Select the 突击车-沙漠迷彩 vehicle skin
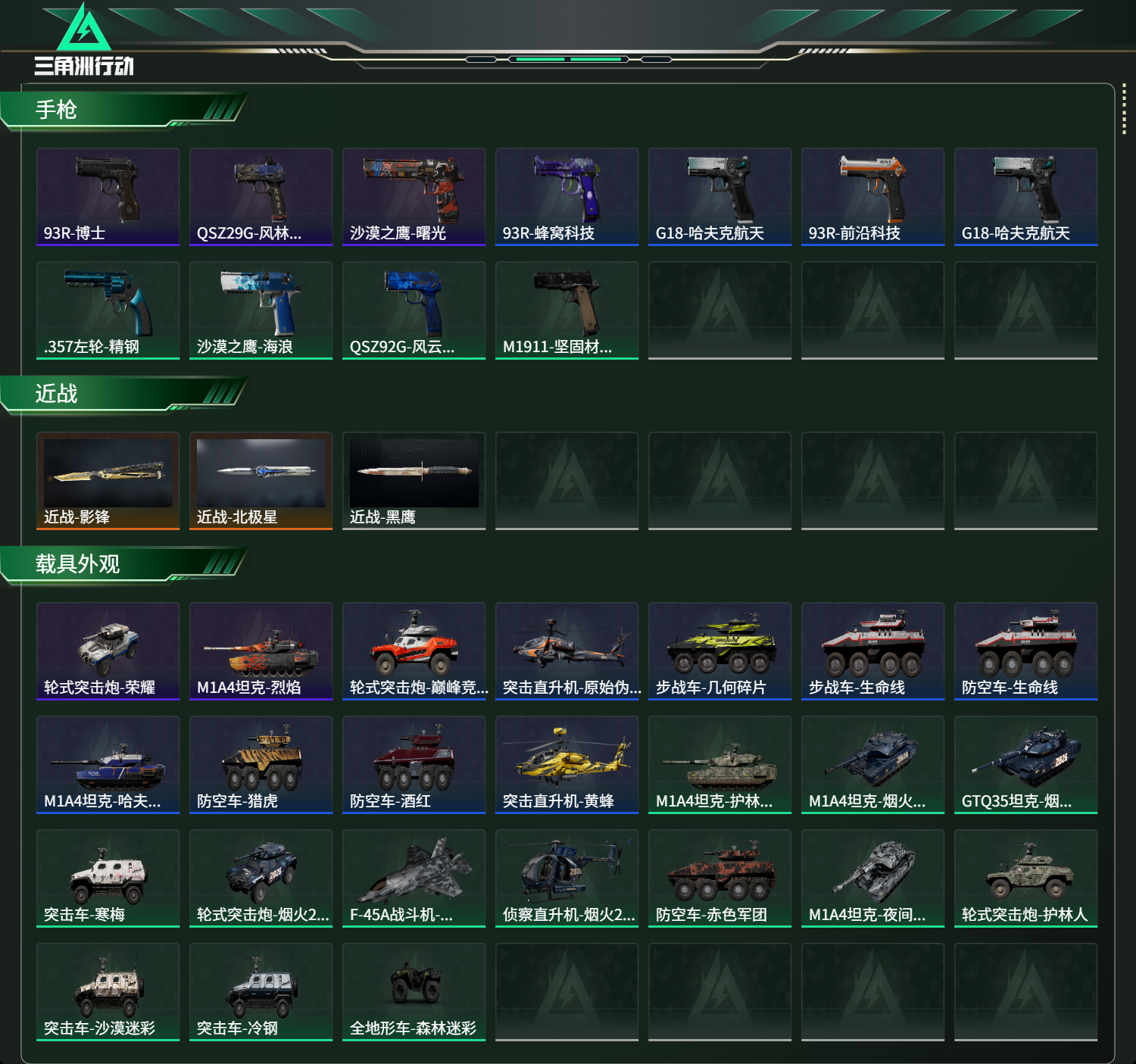 coord(108,992)
